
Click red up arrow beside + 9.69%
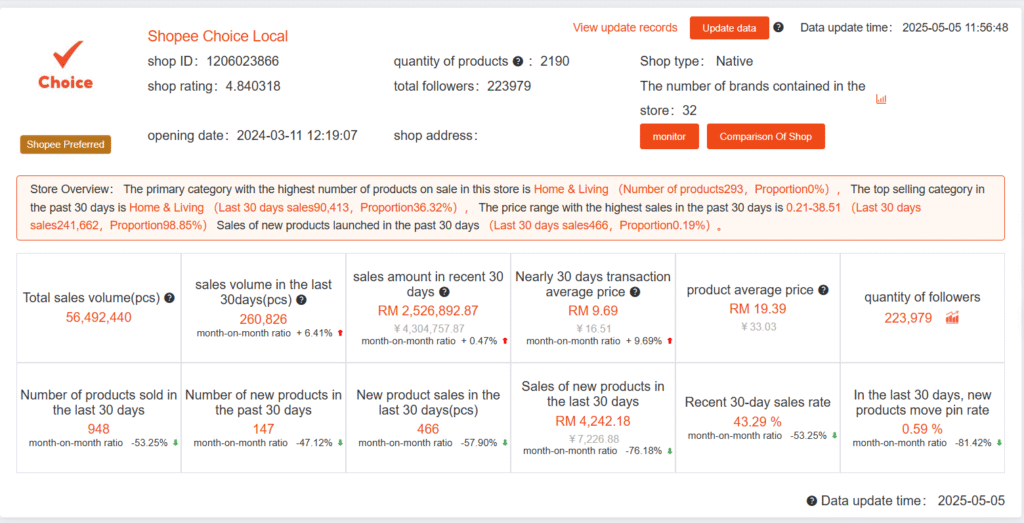tap(669, 341)
